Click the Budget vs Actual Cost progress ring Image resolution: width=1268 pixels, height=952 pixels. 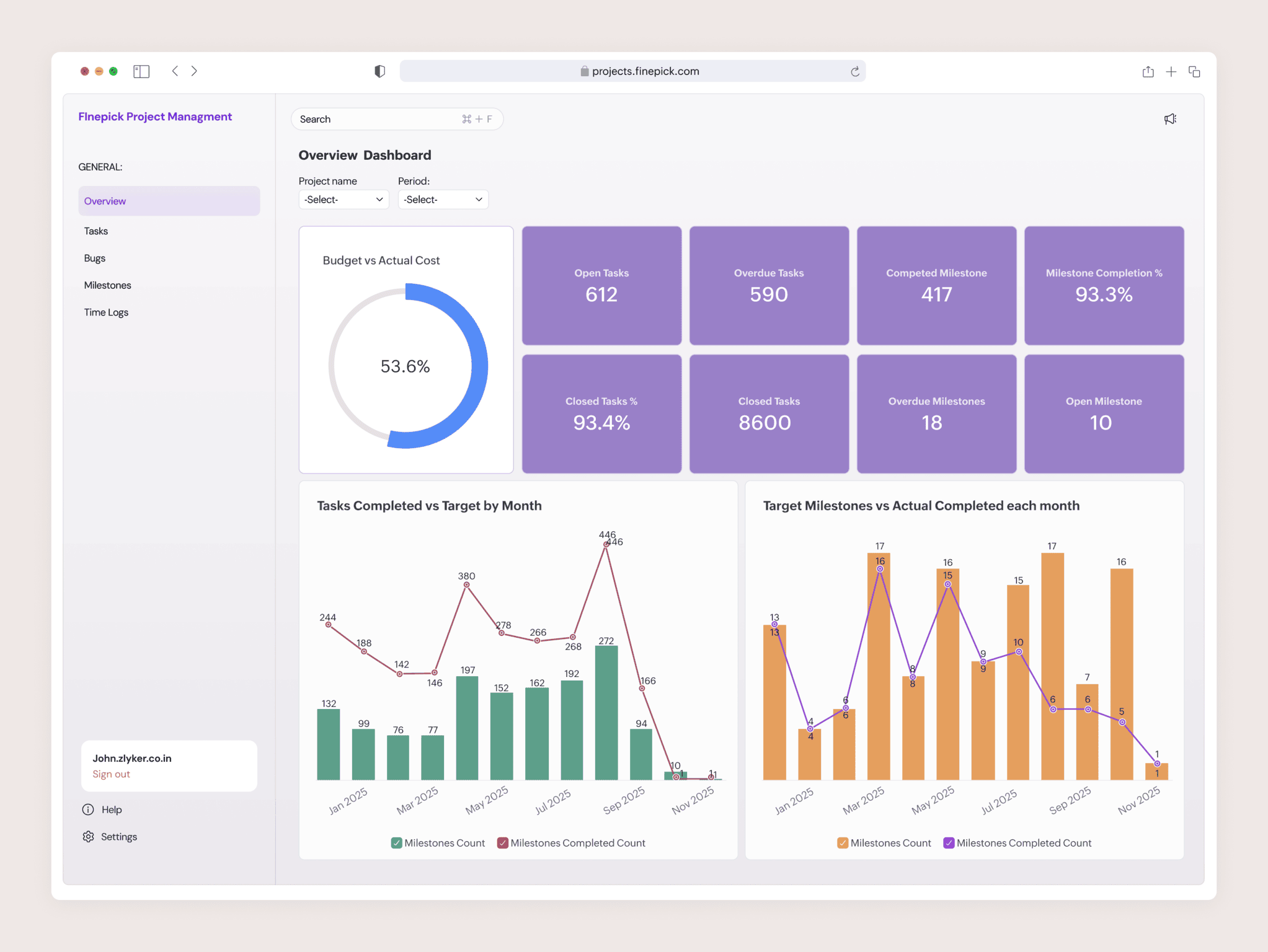406,366
